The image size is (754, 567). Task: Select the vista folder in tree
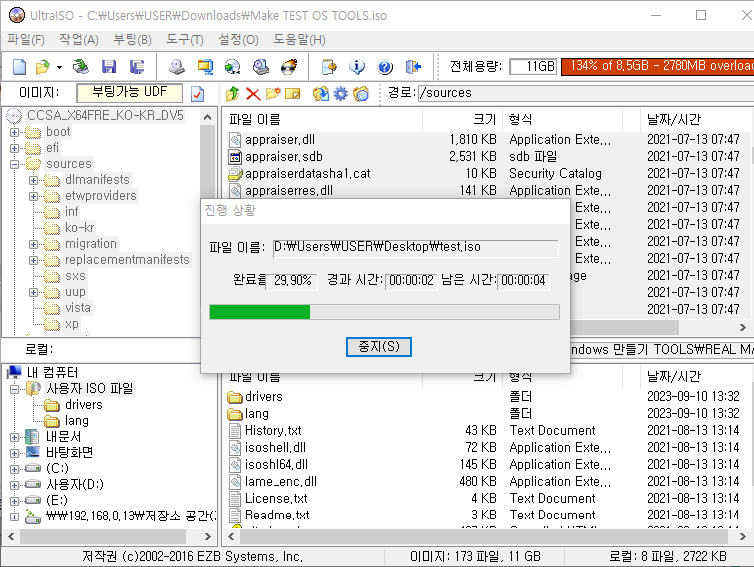tap(77, 308)
